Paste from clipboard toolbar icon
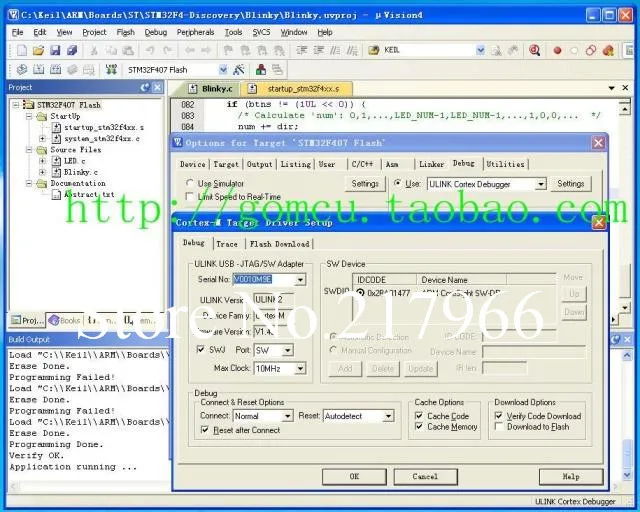This screenshot has width=640, height=512. (128, 50)
